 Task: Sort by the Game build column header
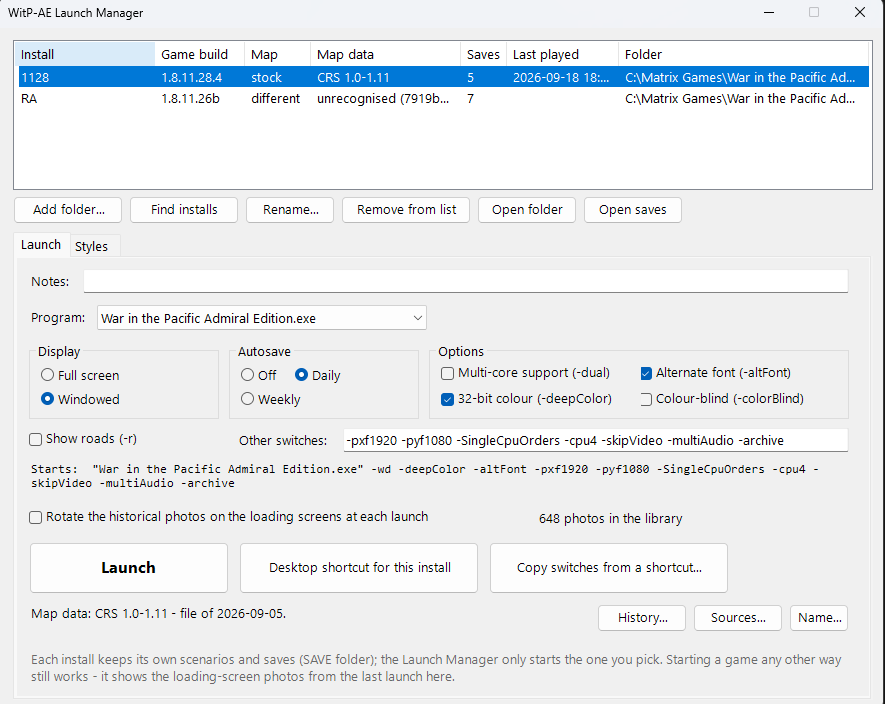[x=200, y=54]
